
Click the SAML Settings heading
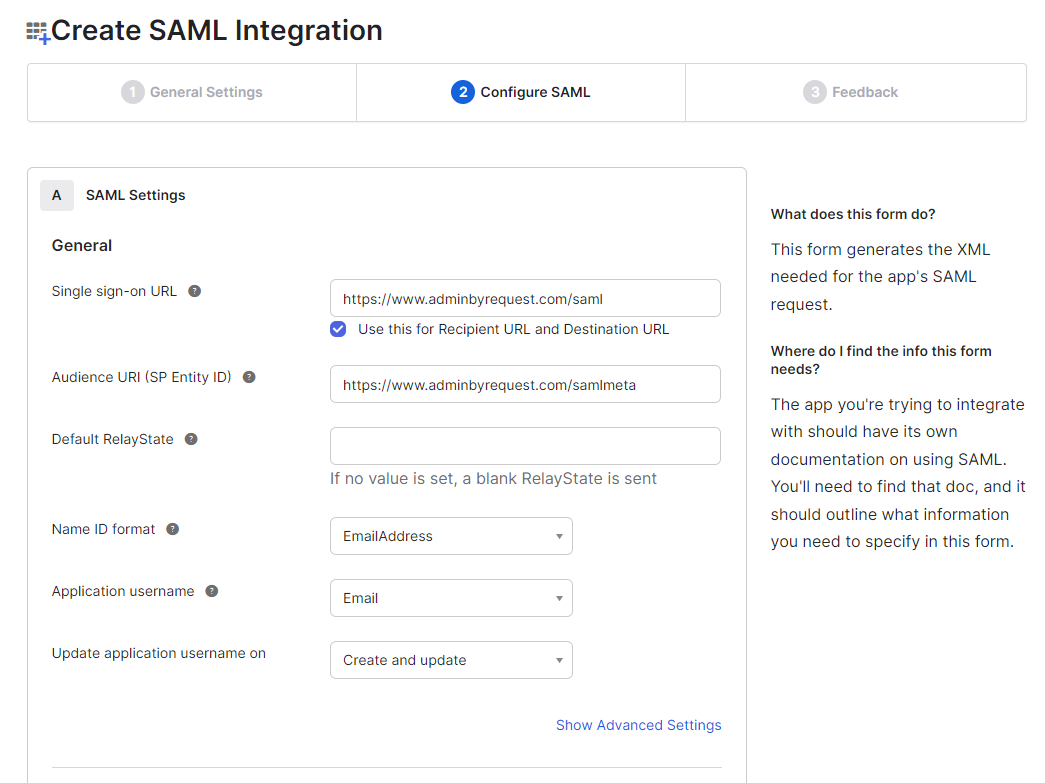point(135,195)
